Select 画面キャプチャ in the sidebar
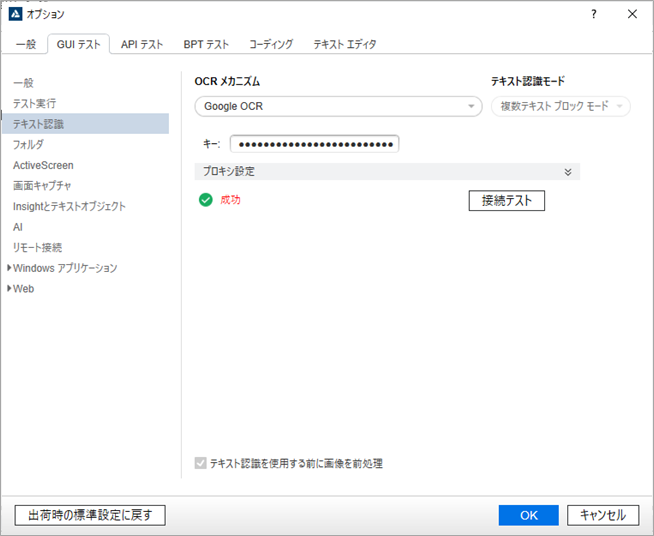This screenshot has width=654, height=536. pyautogui.click(x=42, y=186)
